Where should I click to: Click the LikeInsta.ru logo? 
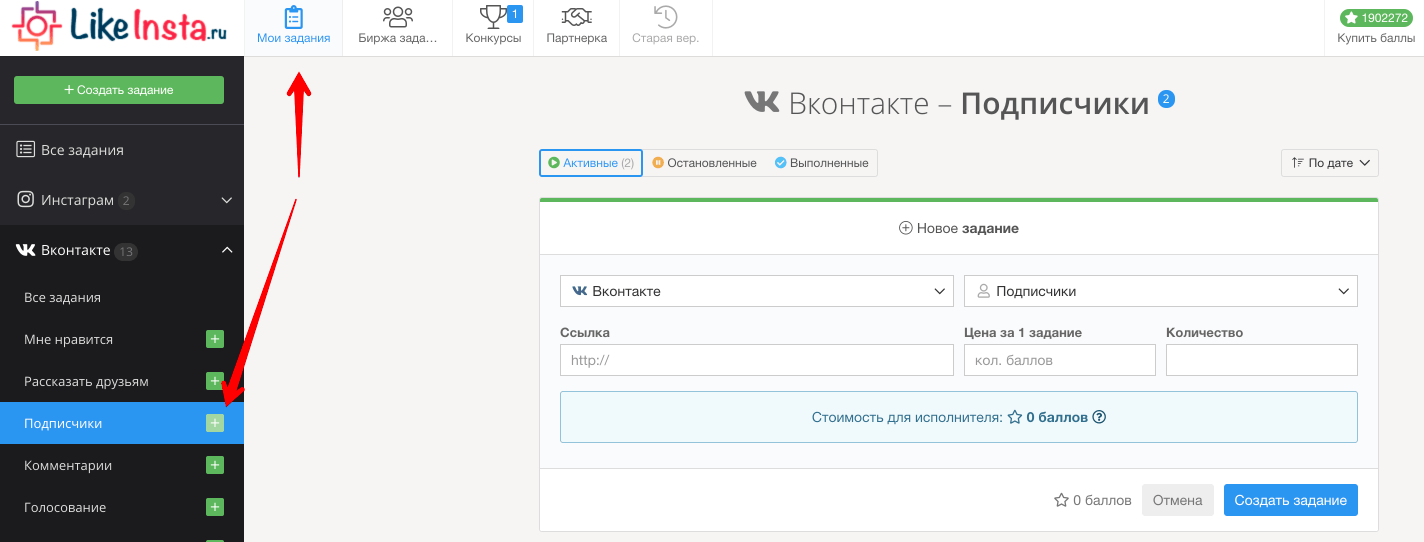click(119, 26)
